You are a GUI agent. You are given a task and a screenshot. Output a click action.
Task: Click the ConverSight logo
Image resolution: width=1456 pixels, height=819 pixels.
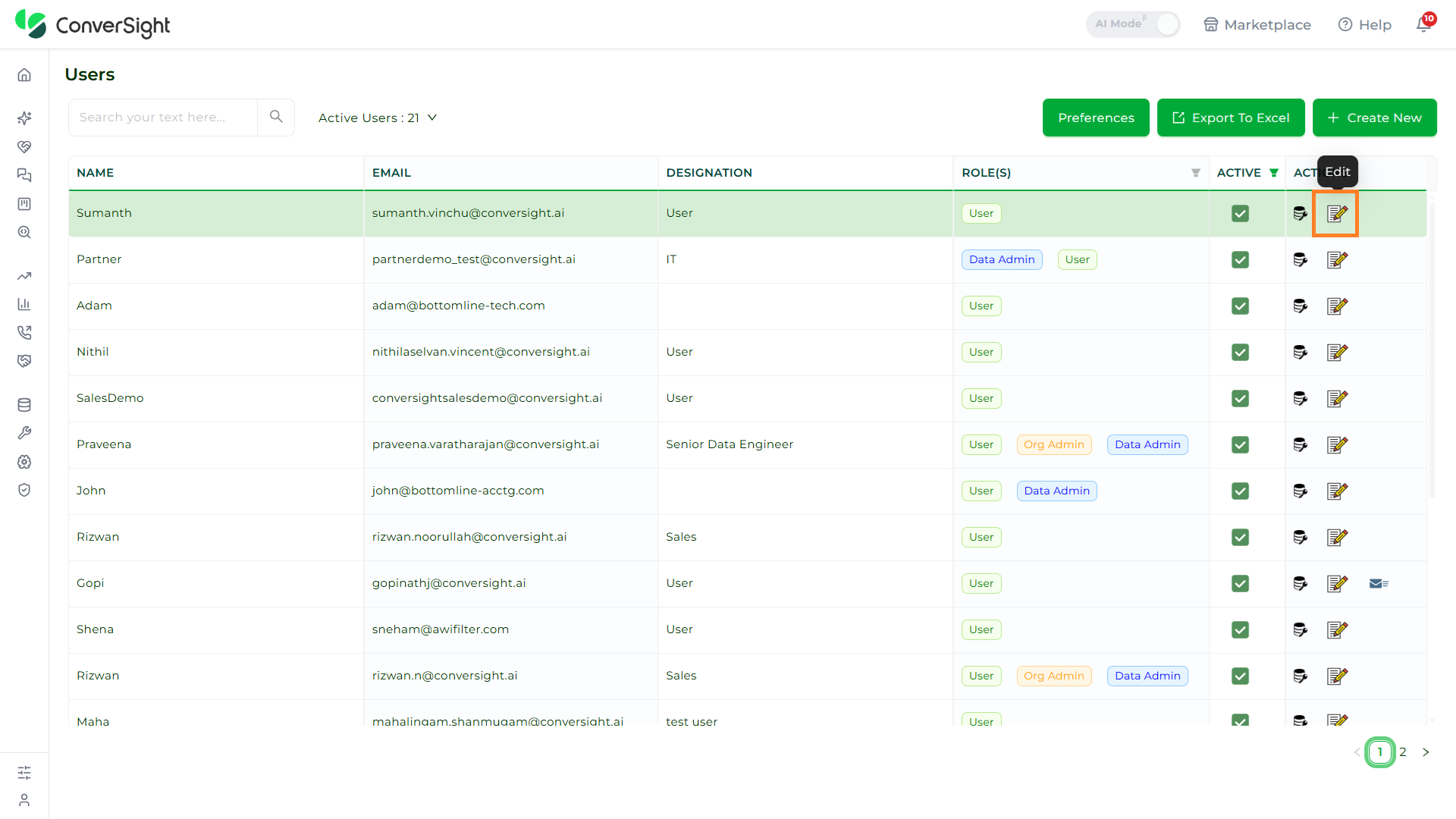(93, 25)
